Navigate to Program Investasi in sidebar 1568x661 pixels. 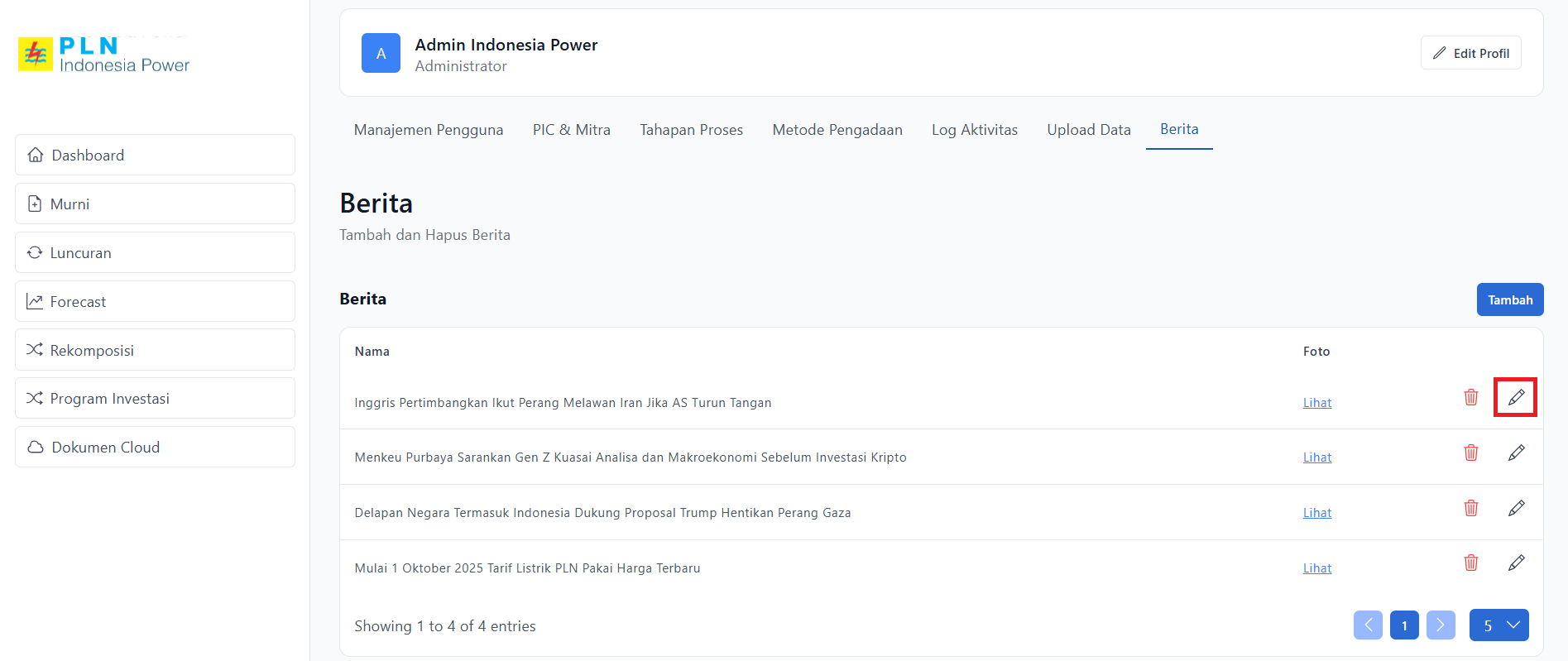155,399
